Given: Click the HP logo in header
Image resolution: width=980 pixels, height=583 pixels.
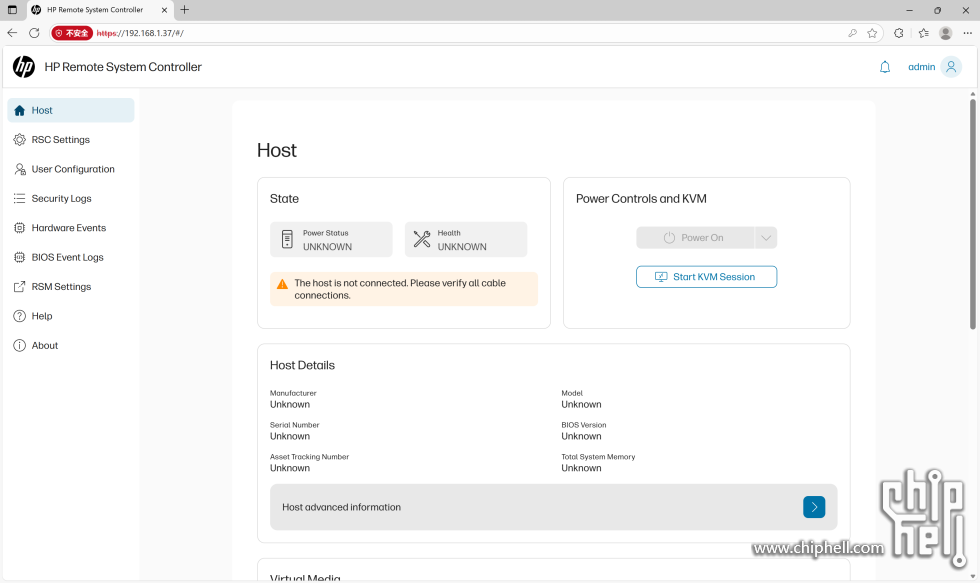Looking at the screenshot, I should click(24, 67).
